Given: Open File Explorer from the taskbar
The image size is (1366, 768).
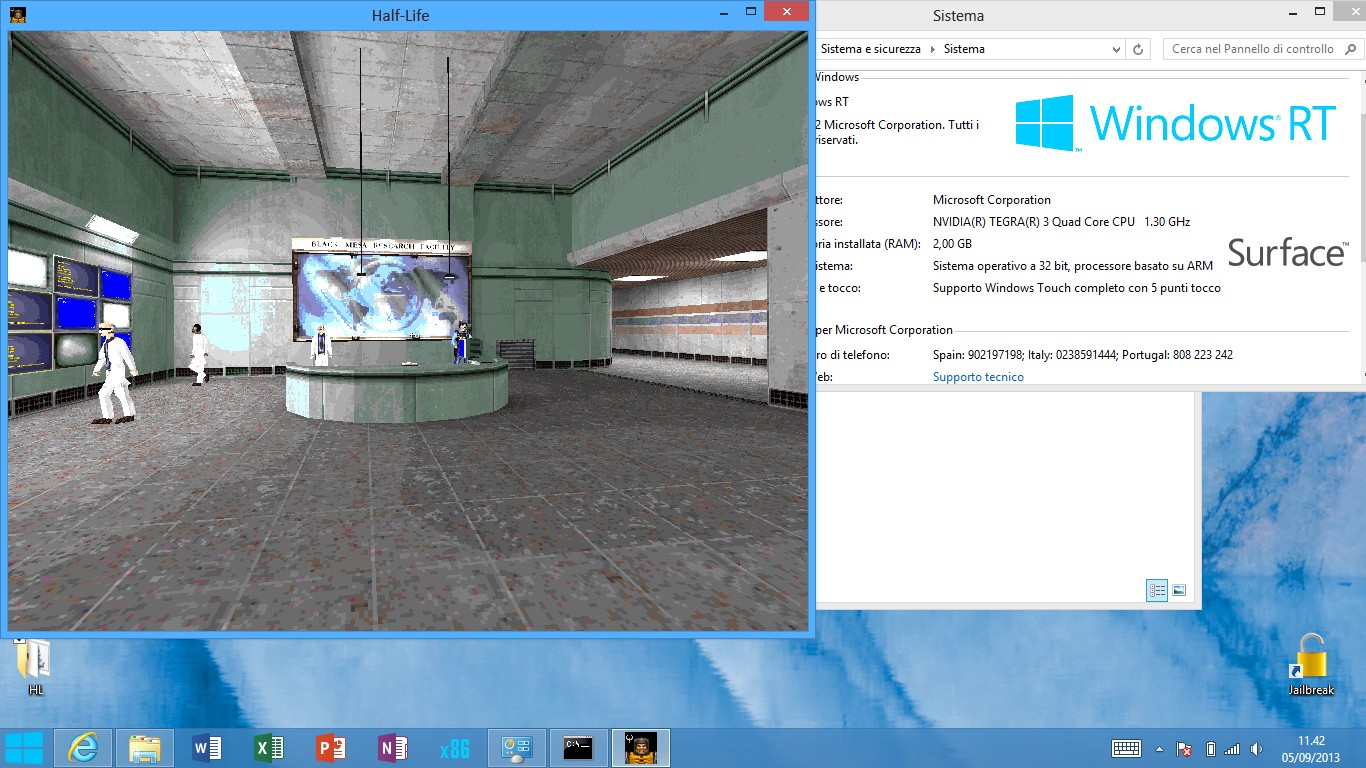Looking at the screenshot, I should [x=145, y=748].
